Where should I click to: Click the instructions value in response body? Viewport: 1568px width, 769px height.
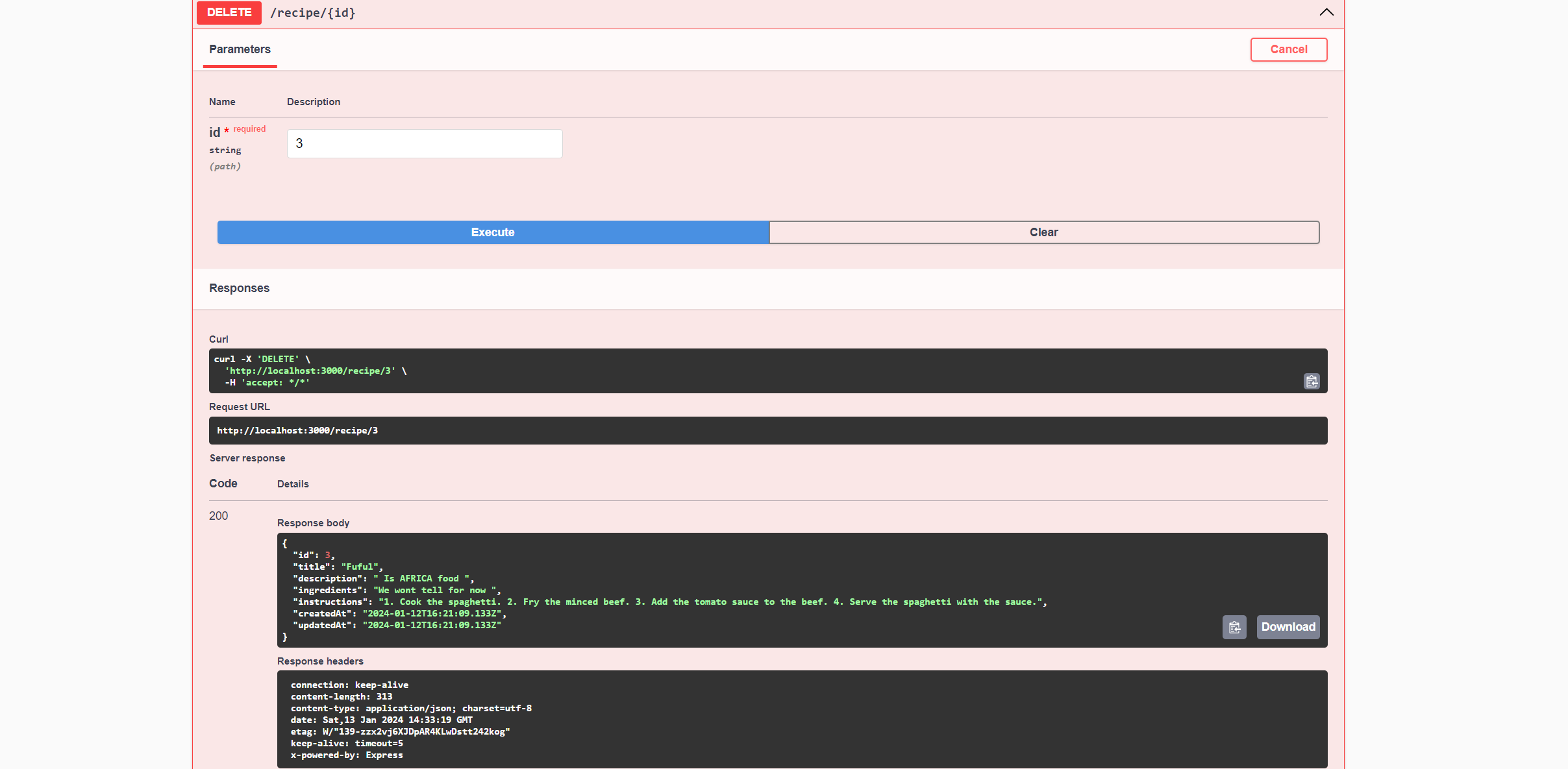tap(711, 602)
